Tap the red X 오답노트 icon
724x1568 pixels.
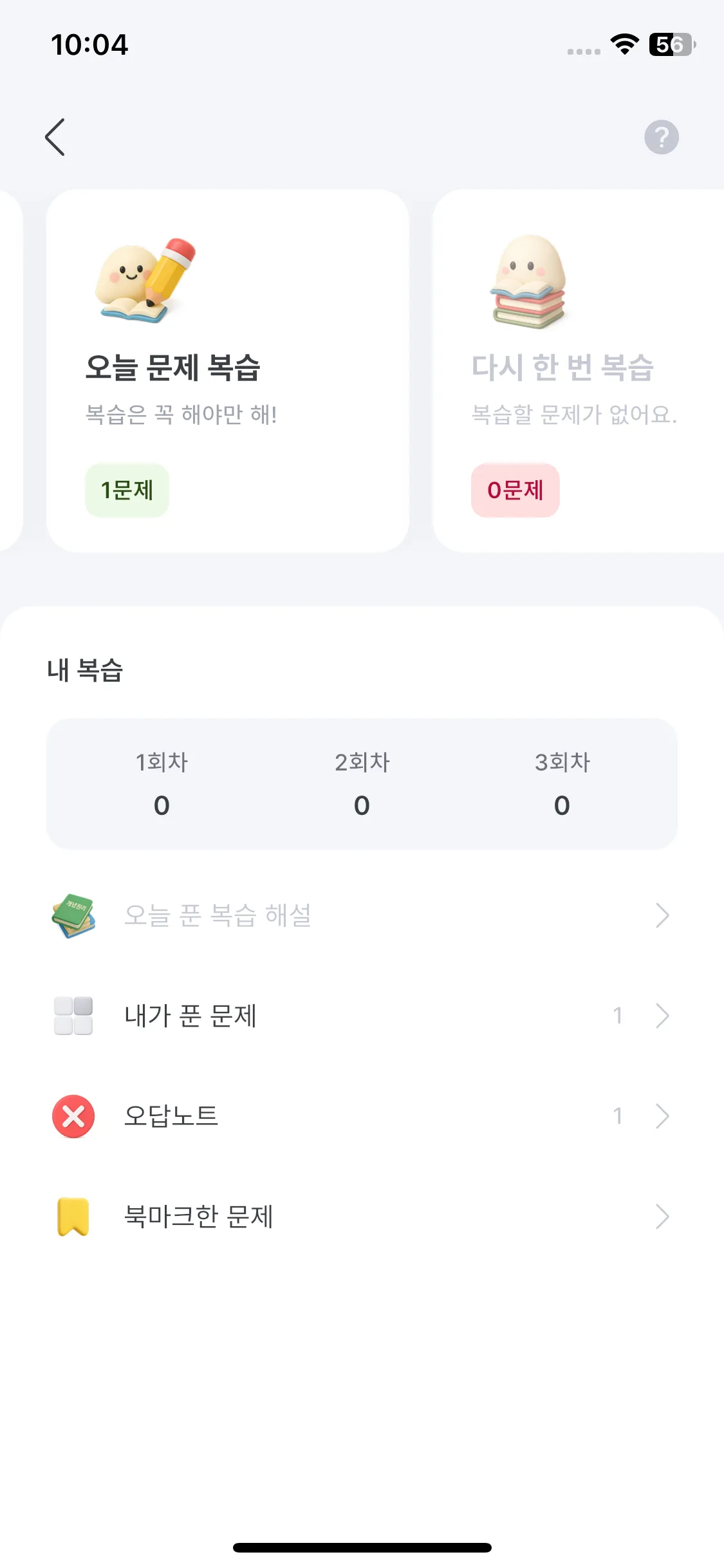point(73,1116)
